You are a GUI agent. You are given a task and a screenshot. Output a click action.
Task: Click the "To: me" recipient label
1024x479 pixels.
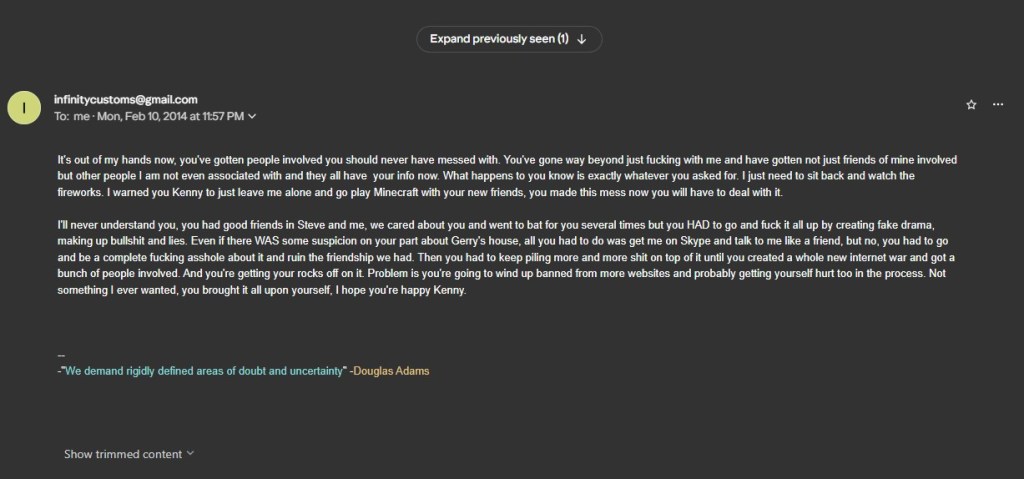coord(71,116)
